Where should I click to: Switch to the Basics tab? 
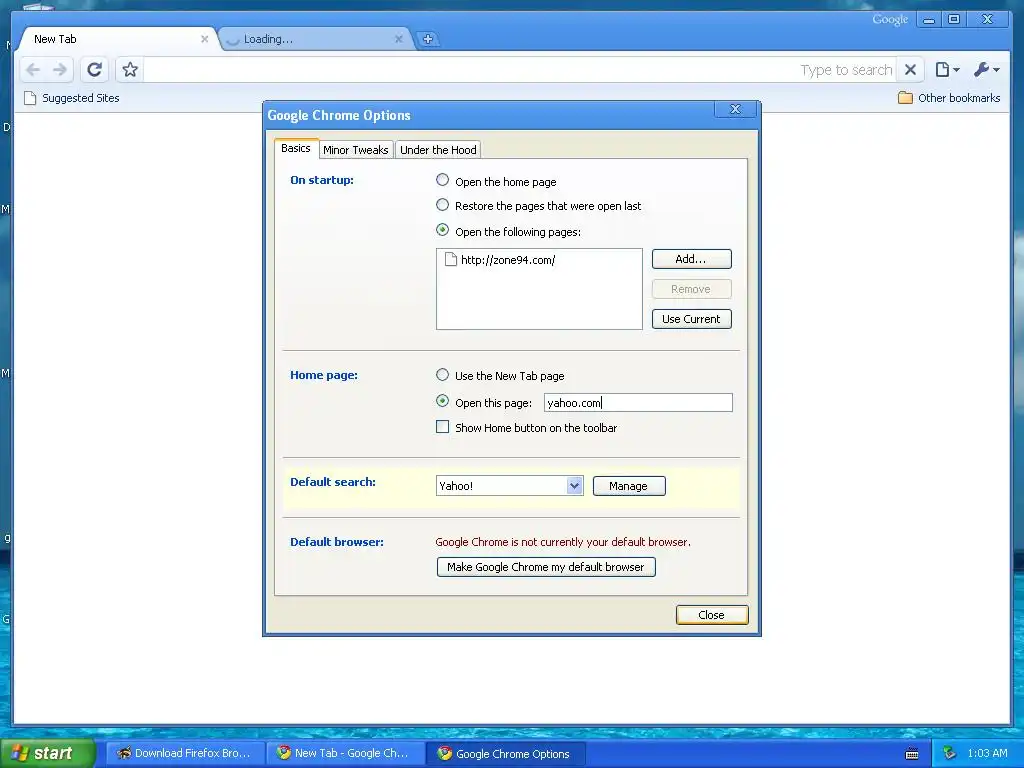(x=296, y=148)
